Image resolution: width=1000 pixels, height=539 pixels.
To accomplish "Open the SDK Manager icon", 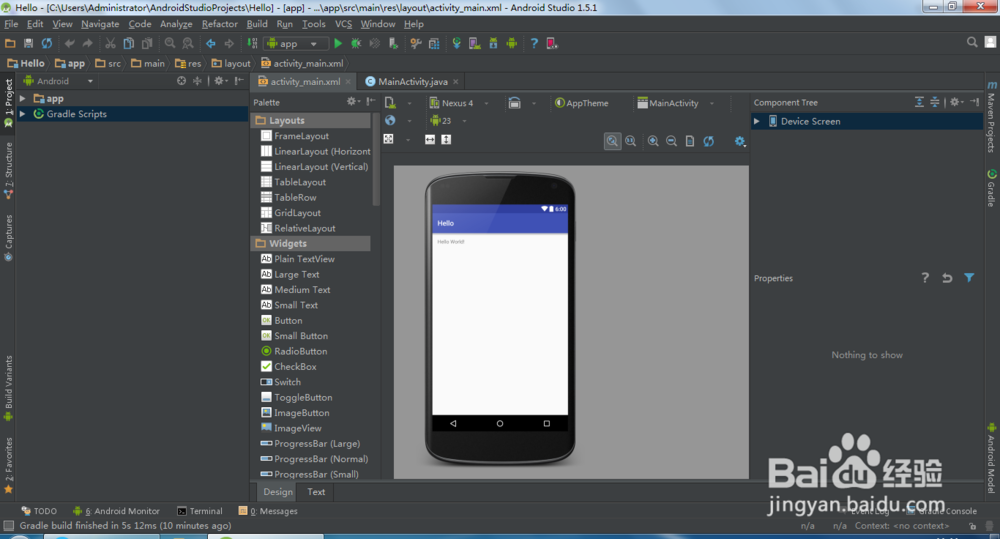I will (x=493, y=43).
